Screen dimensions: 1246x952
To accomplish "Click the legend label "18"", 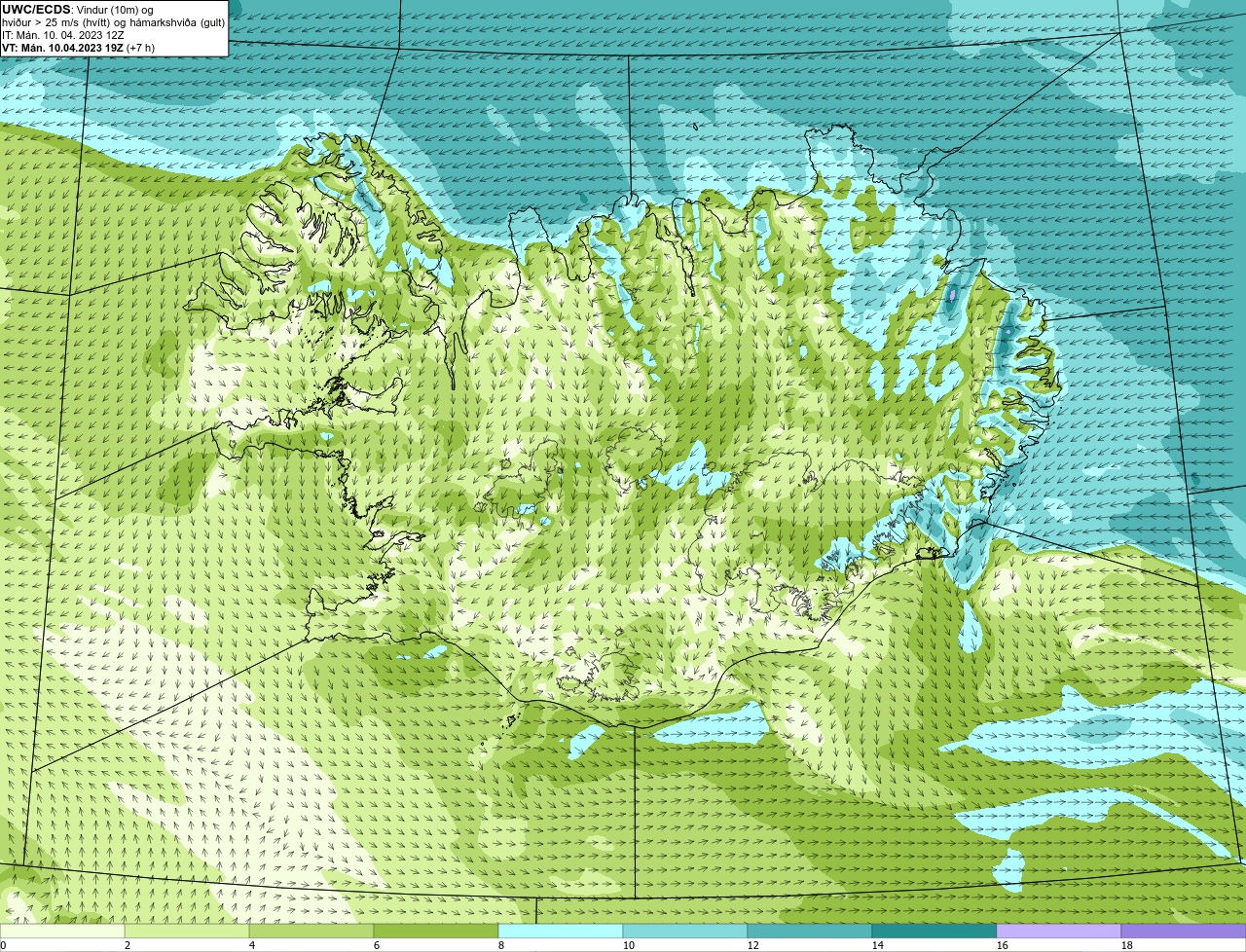I will pos(1127,945).
